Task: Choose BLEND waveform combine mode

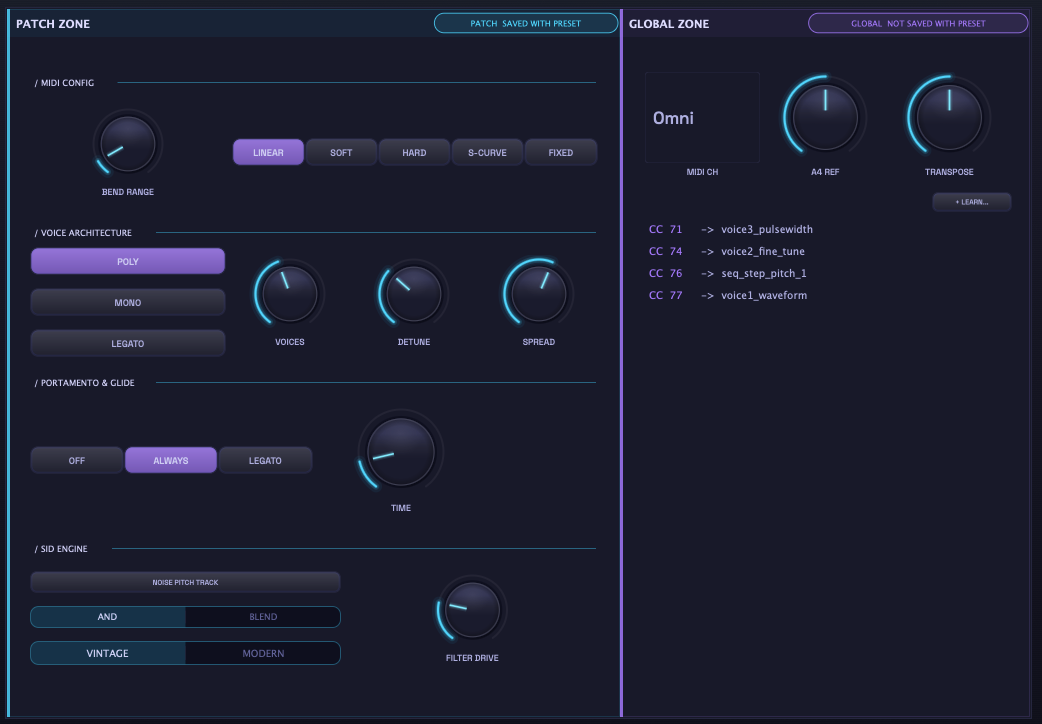Action: [x=263, y=617]
